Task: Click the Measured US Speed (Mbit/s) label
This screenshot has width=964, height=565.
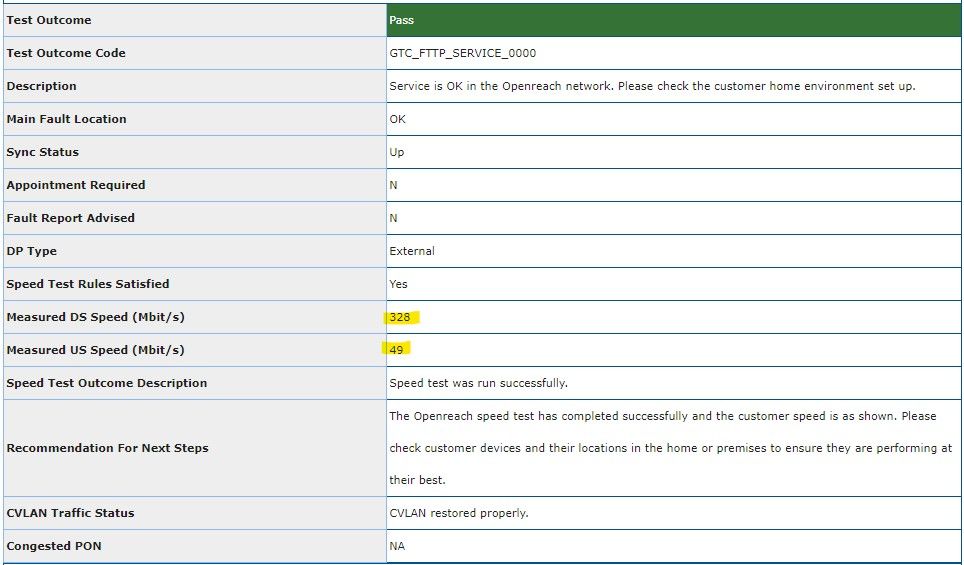Action: [x=95, y=350]
